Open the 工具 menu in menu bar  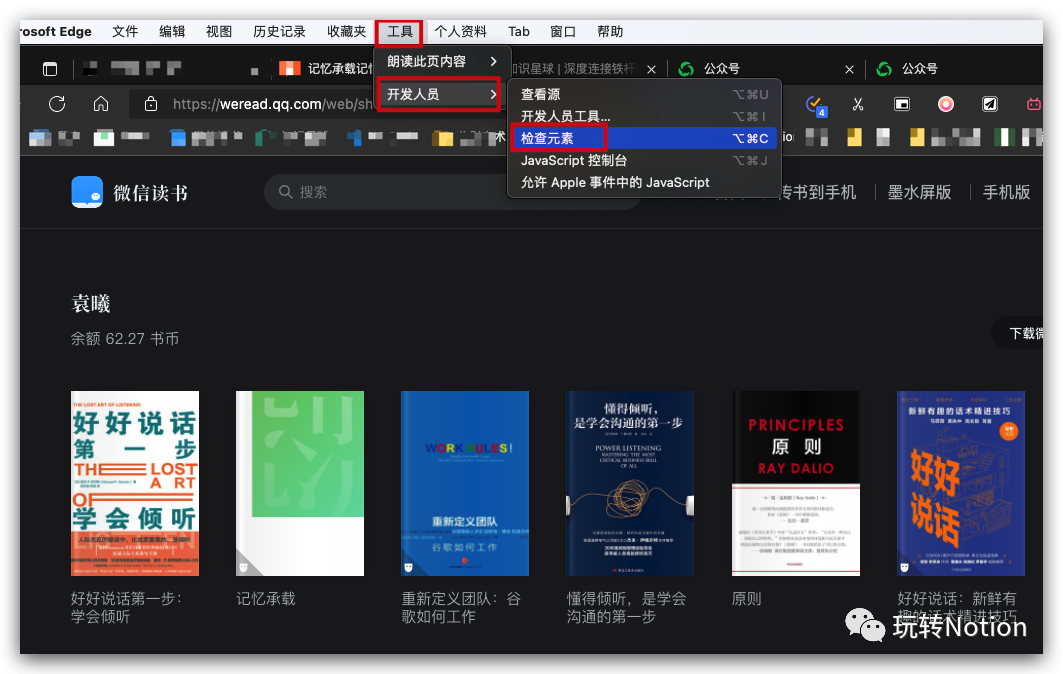pos(398,31)
